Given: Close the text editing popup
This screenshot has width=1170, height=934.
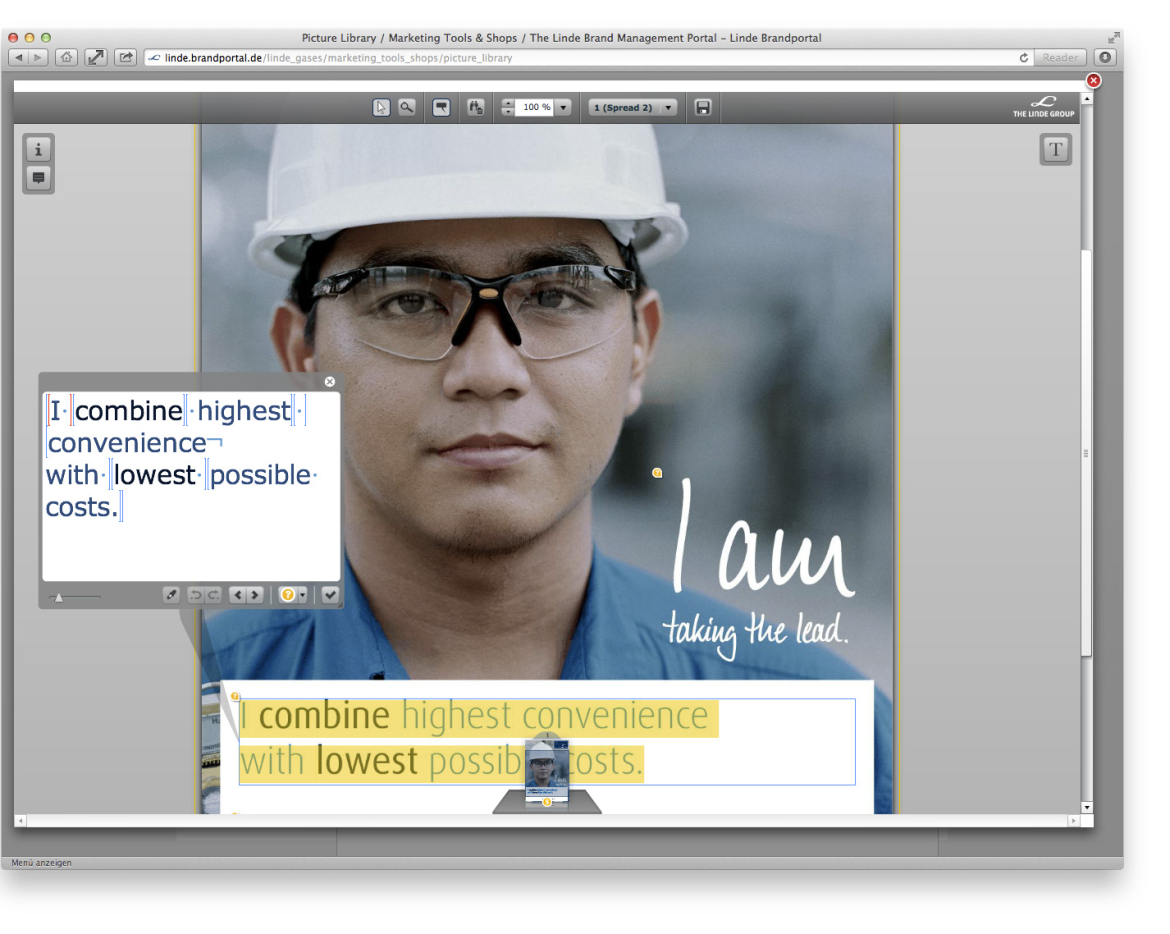Looking at the screenshot, I should (x=330, y=381).
